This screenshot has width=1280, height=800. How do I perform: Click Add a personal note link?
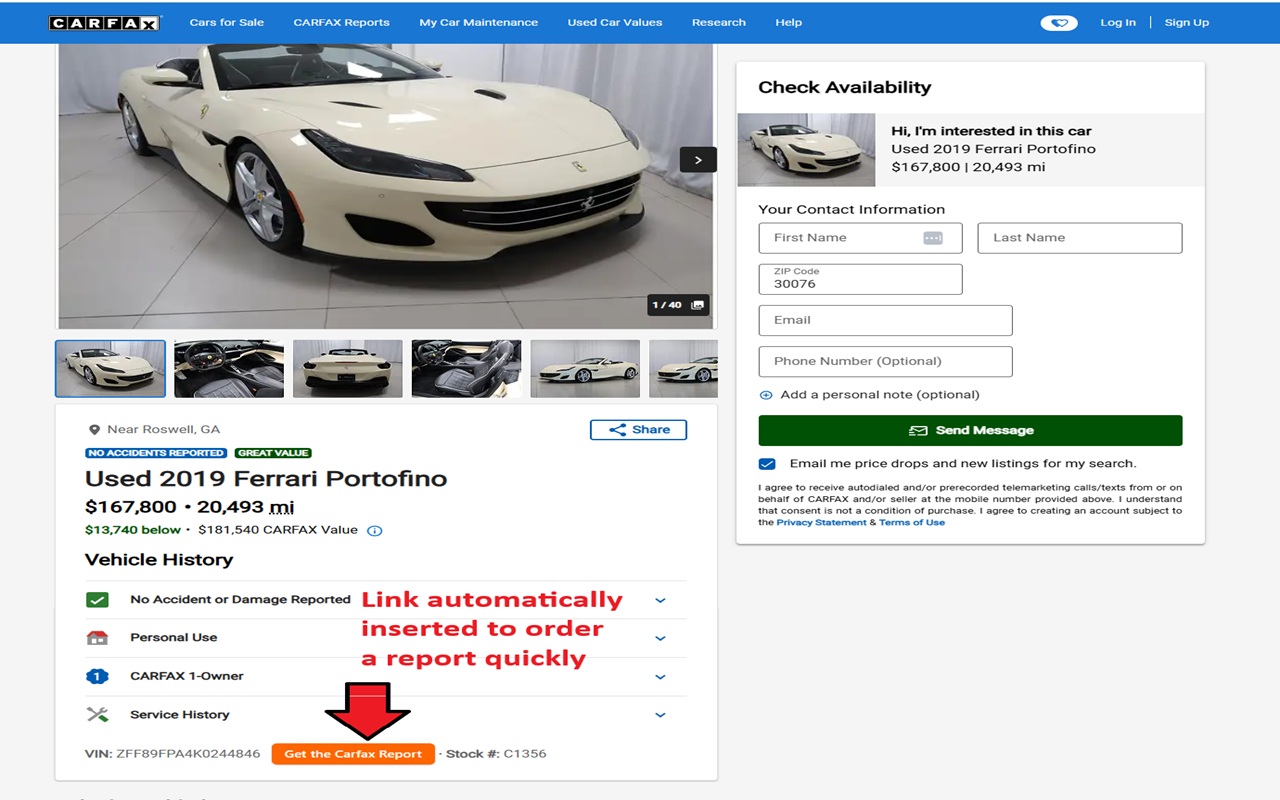tap(880, 395)
